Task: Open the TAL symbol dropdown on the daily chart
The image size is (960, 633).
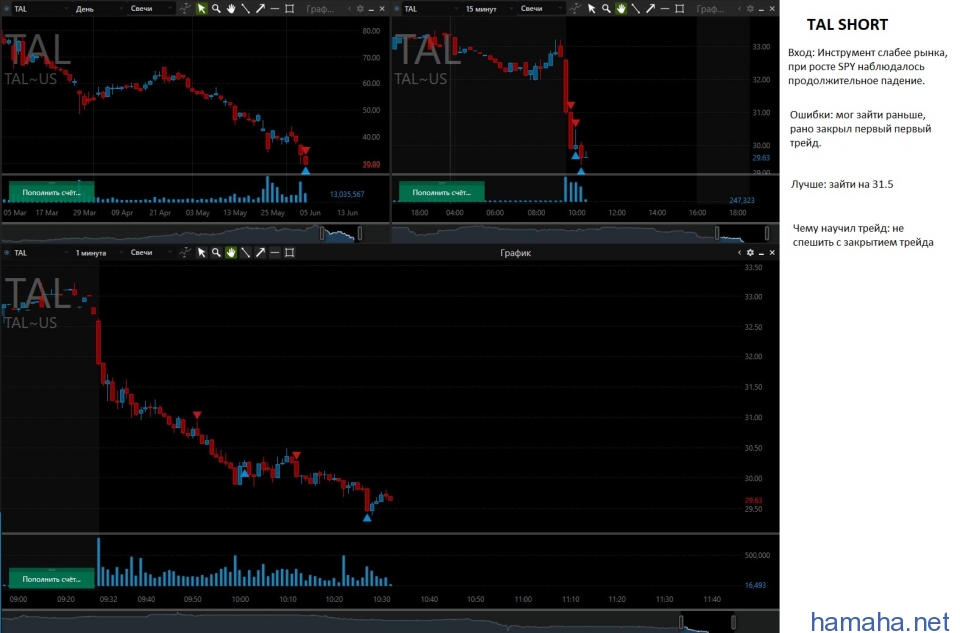Action: pos(40,9)
